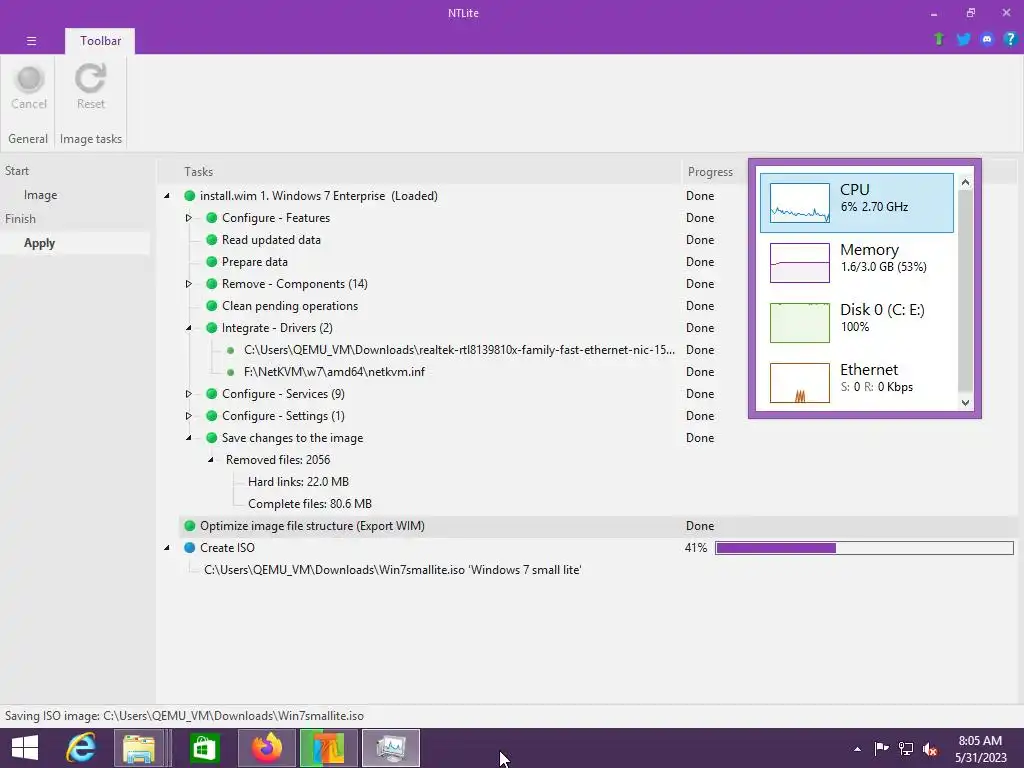
Task: Open the Discord link icon
Action: pos(986,39)
